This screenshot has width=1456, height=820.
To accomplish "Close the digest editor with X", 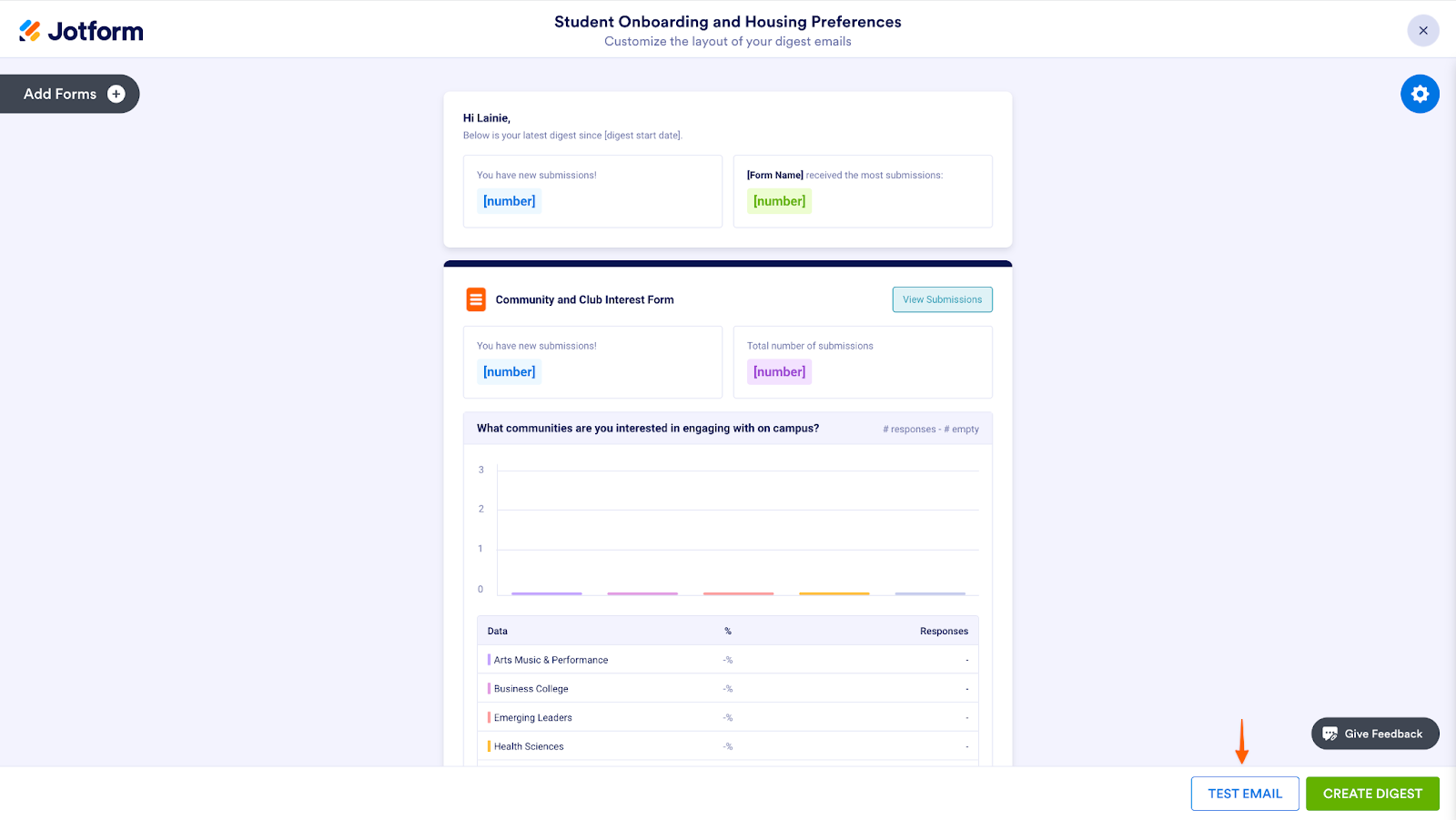I will (x=1423, y=31).
